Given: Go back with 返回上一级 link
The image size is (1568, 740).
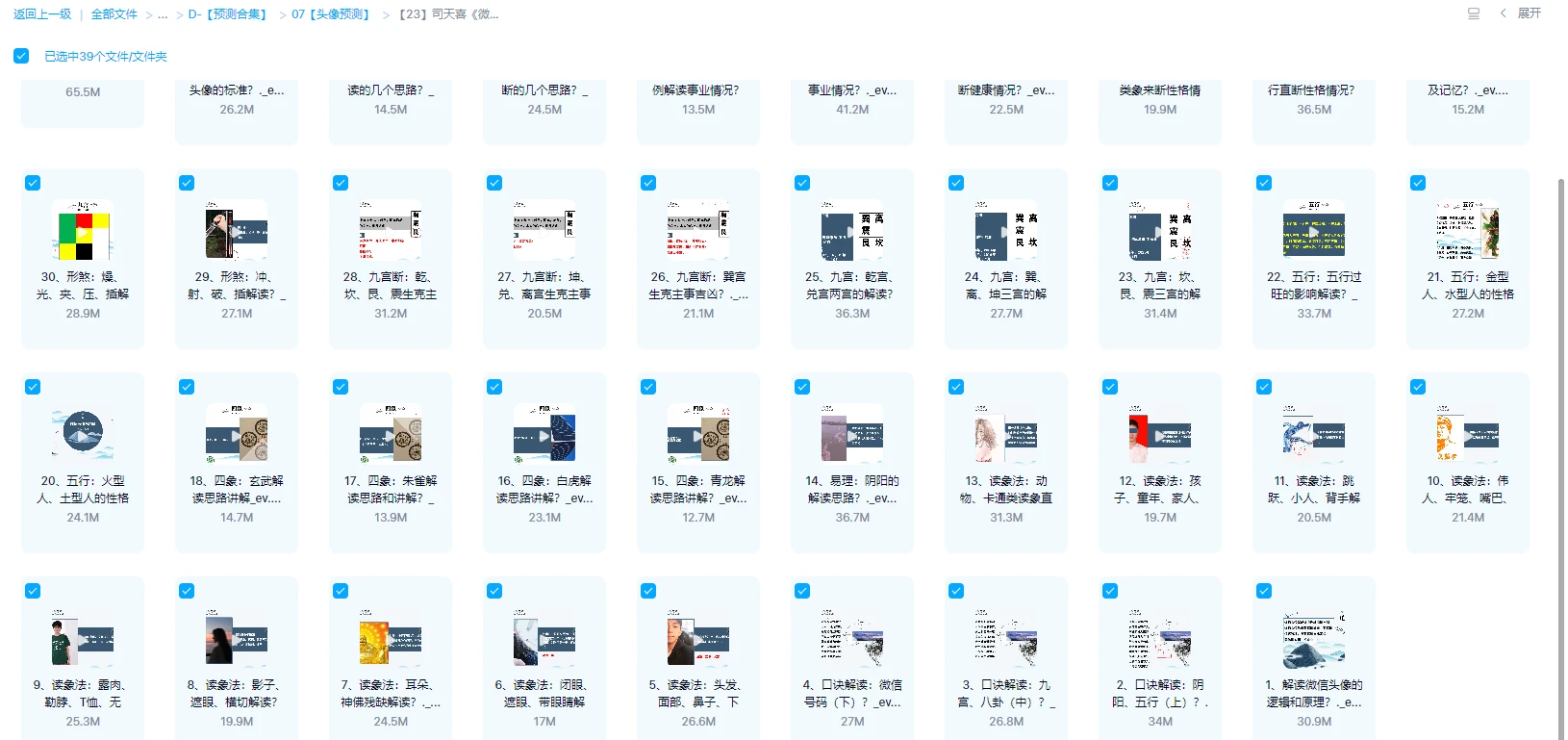Looking at the screenshot, I should (42, 14).
